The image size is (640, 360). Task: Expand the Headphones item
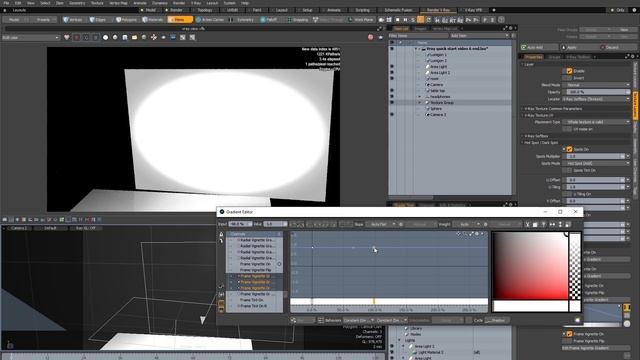(x=419, y=97)
